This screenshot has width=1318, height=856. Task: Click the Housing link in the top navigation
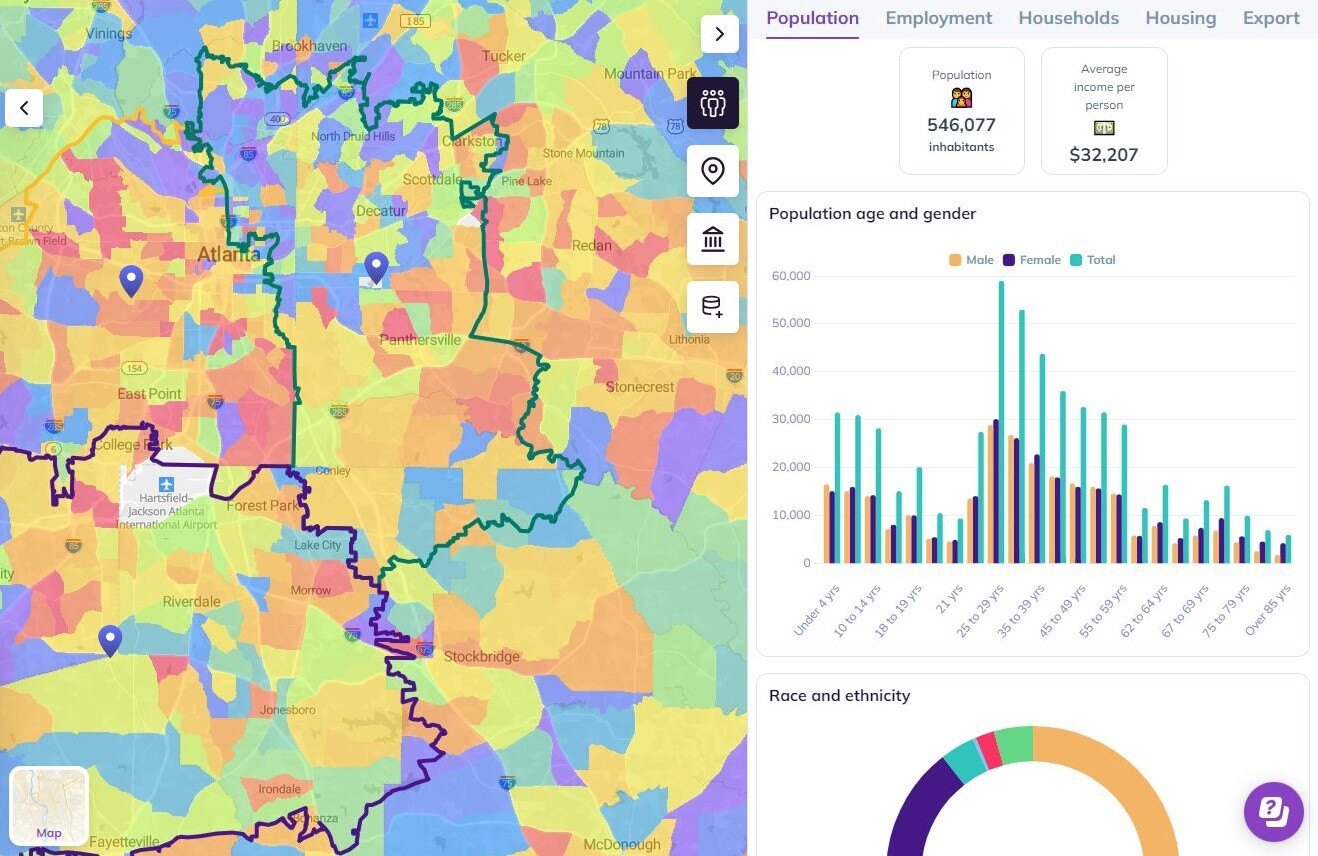(x=1180, y=18)
